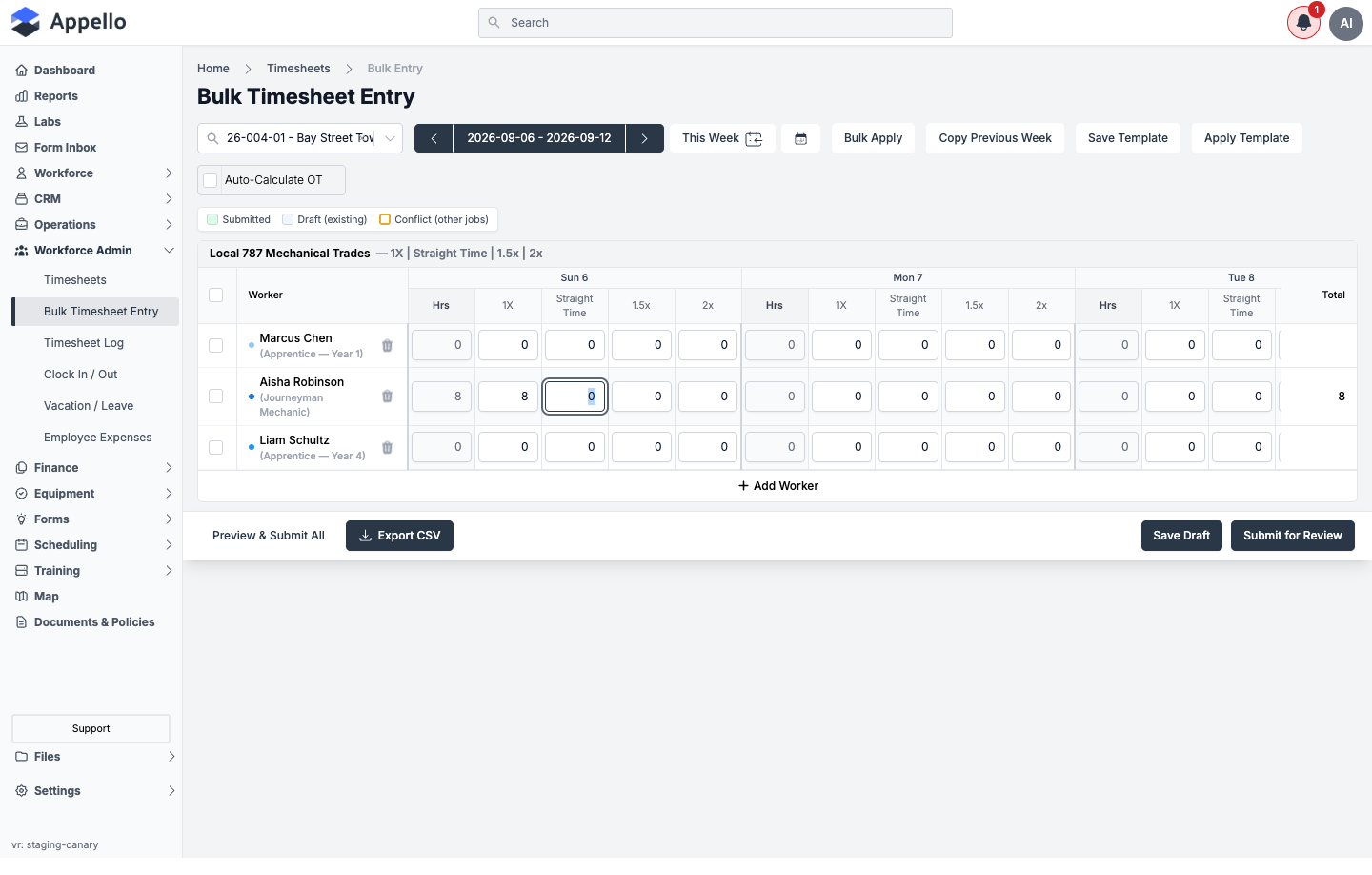Go to previous week arrow

point(434,138)
